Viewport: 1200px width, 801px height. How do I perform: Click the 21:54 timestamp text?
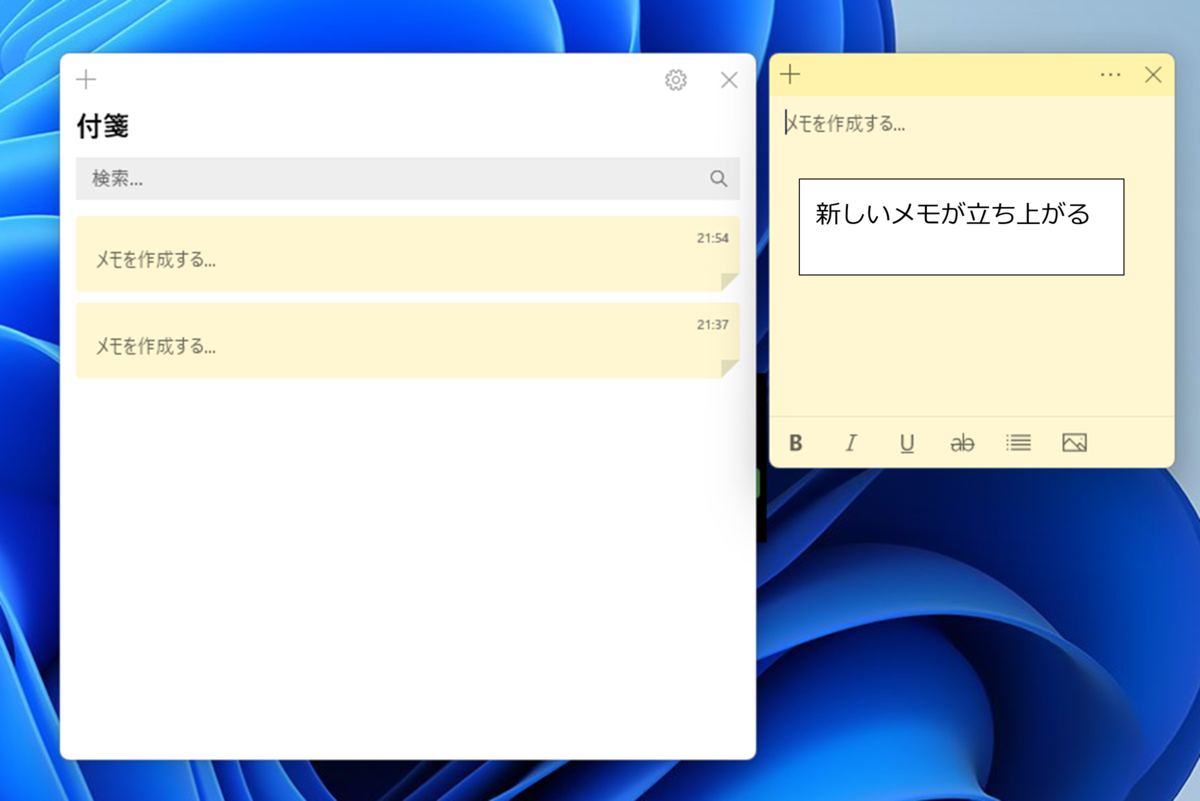[713, 238]
